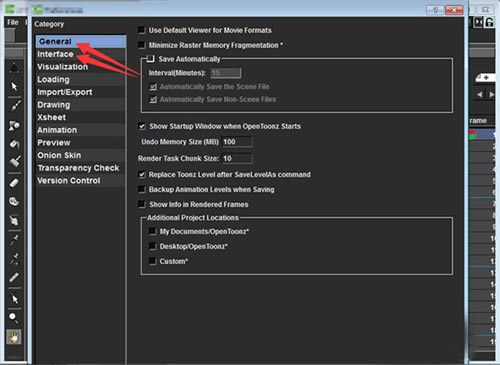Open the Visualization category

tap(81, 67)
